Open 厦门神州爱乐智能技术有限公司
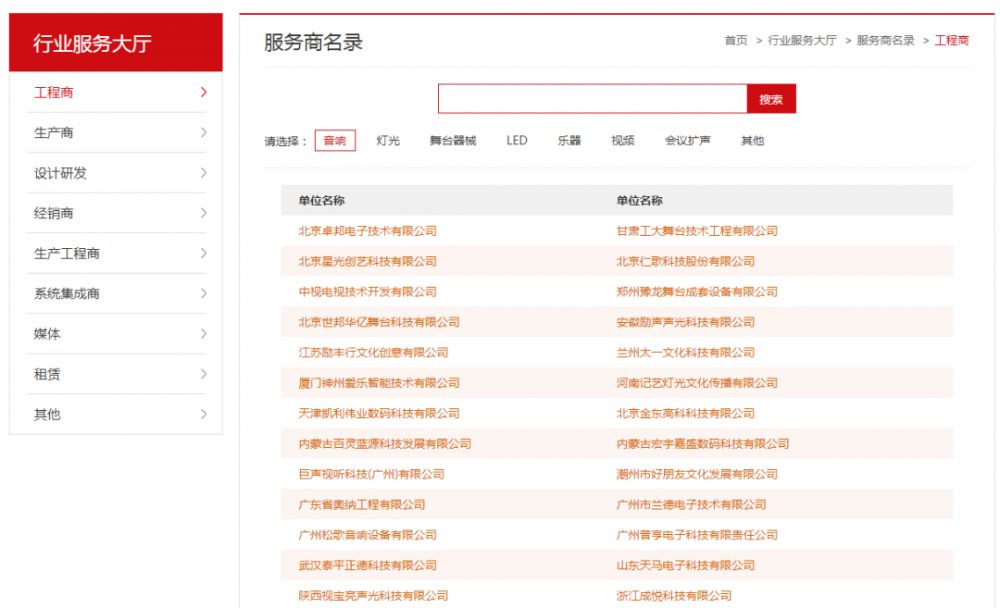 point(379,383)
